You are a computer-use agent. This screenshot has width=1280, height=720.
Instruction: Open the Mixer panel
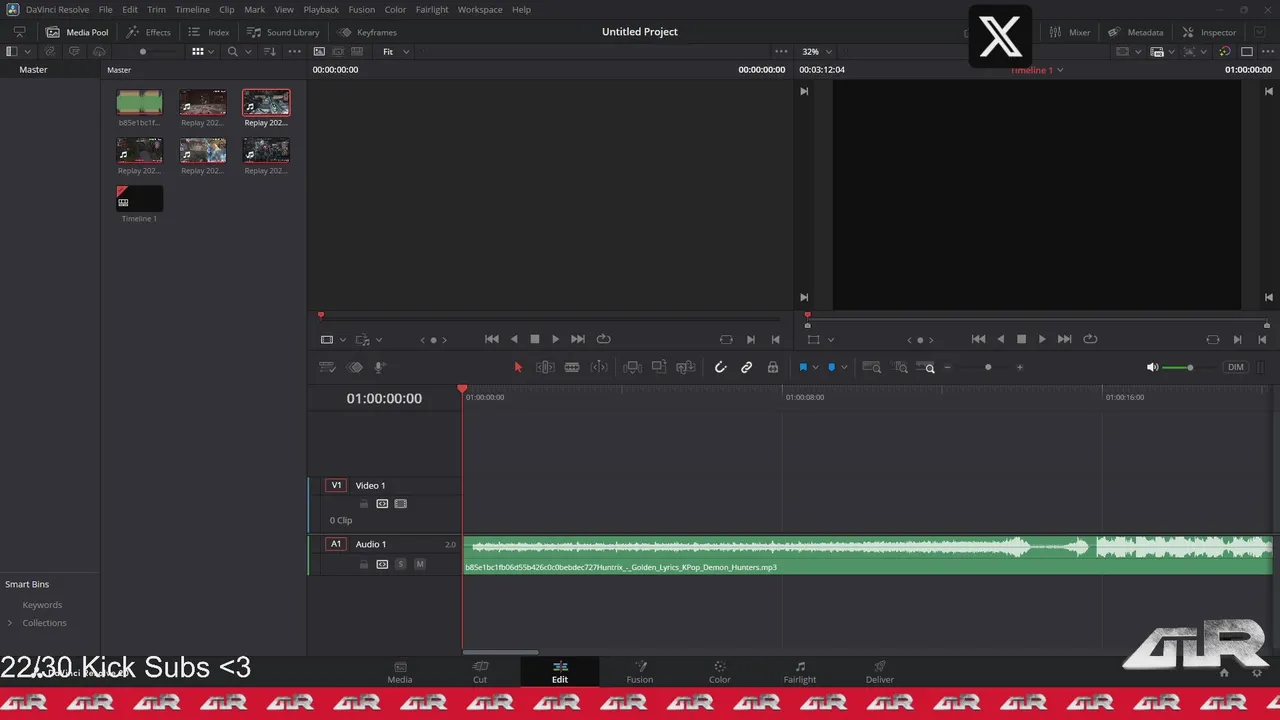(x=1069, y=32)
